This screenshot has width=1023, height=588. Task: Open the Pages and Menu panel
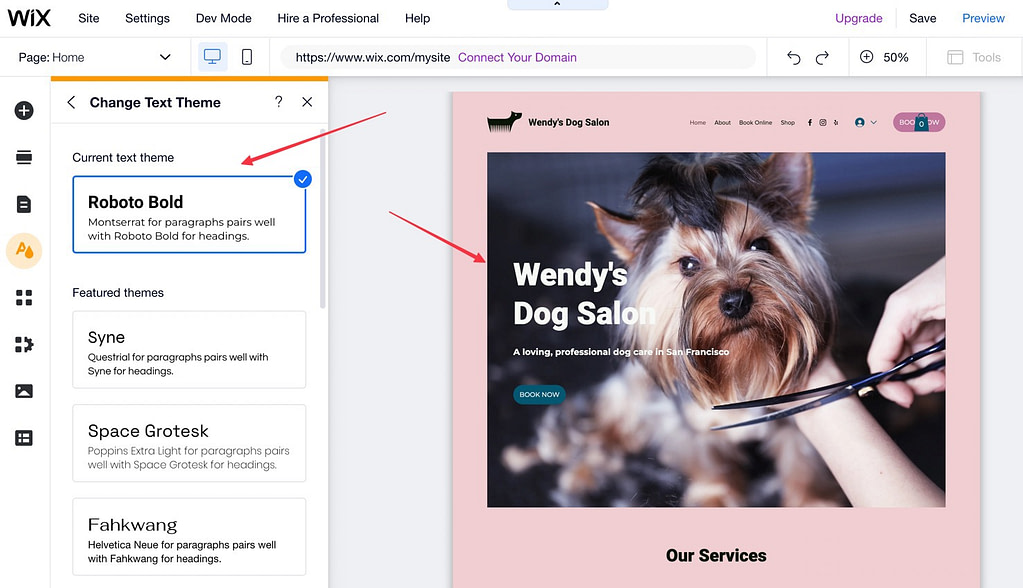[23, 203]
